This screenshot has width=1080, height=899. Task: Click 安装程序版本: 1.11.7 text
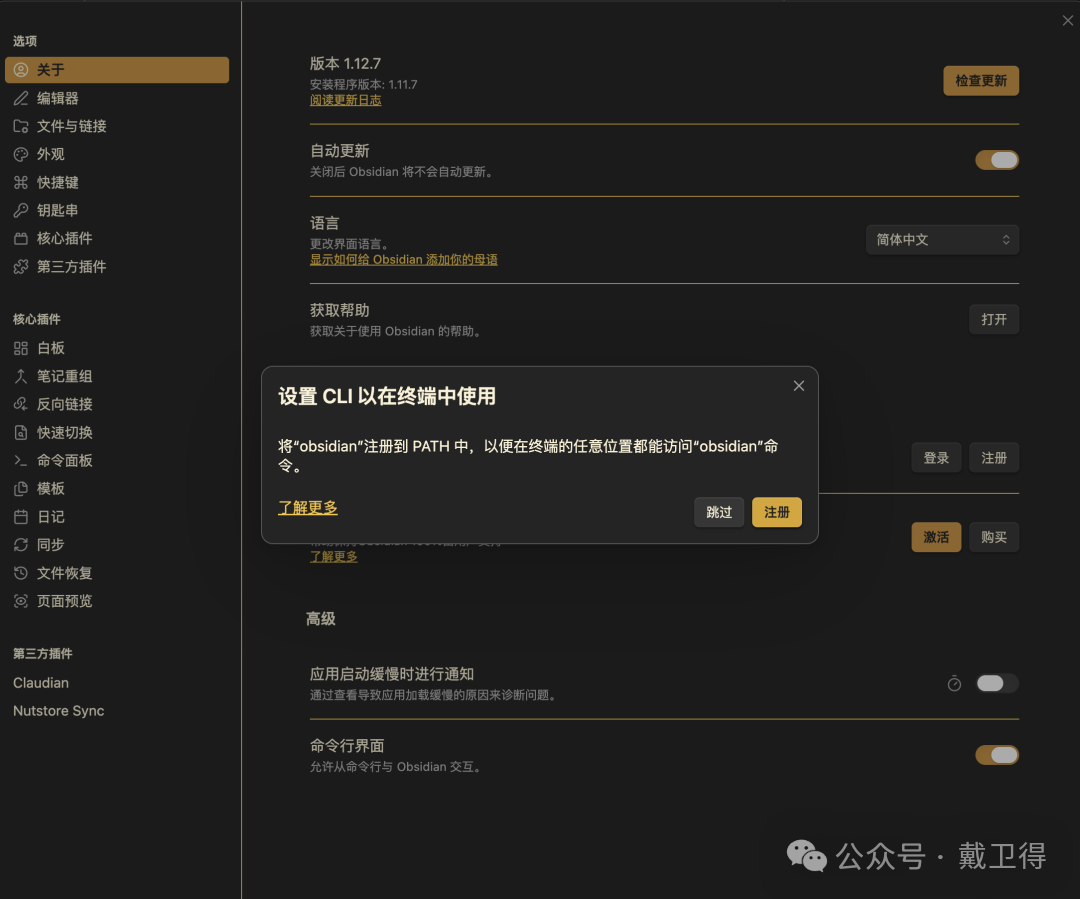pyautogui.click(x=363, y=85)
